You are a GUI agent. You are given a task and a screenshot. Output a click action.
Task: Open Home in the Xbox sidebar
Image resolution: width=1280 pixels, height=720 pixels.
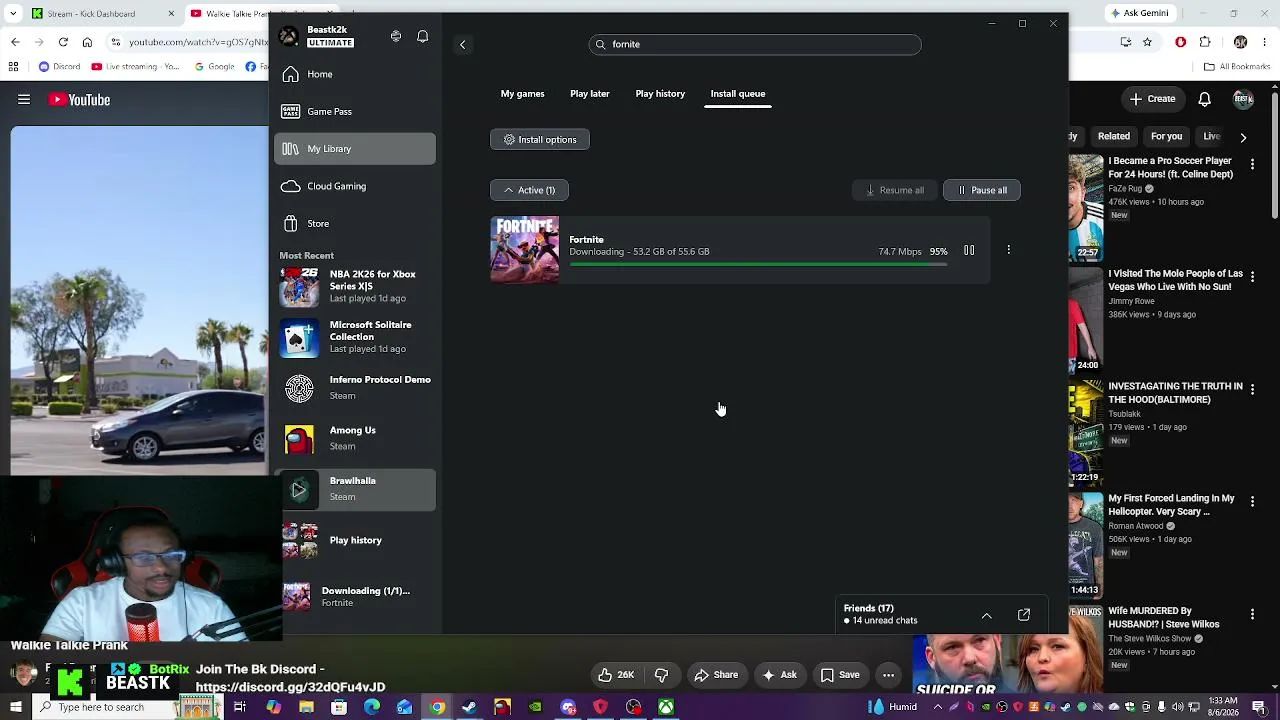pyautogui.click(x=355, y=74)
